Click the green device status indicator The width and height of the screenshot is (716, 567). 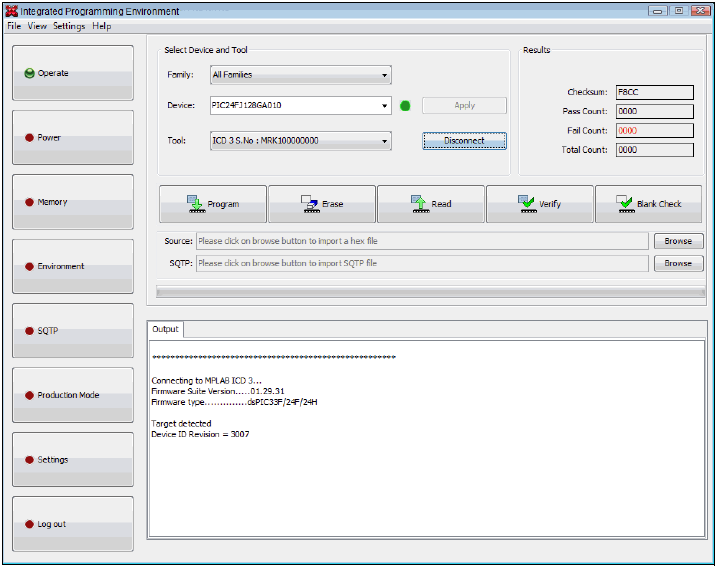405,106
